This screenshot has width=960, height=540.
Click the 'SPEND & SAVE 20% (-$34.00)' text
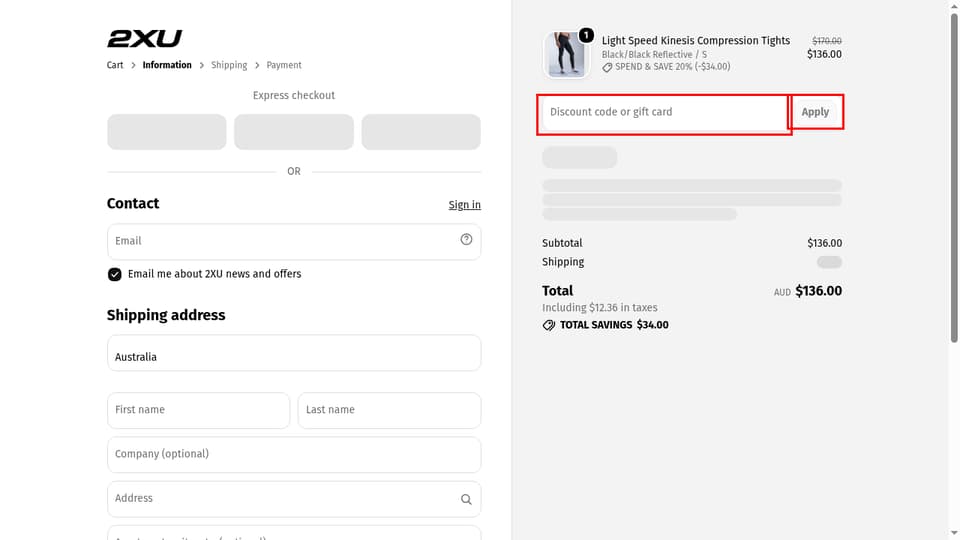click(x=672, y=67)
